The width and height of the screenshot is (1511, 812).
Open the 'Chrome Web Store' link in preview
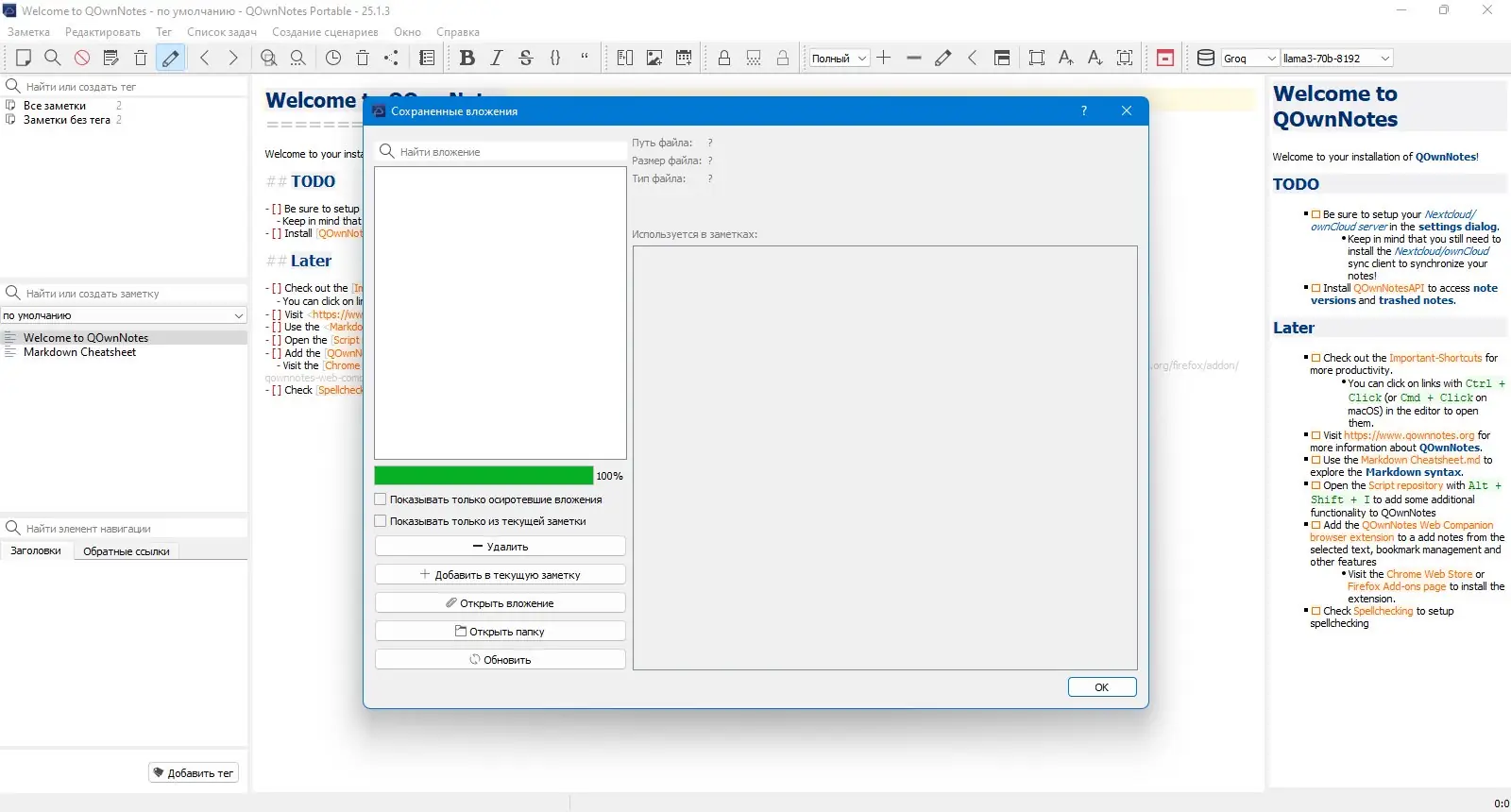coord(1429,574)
